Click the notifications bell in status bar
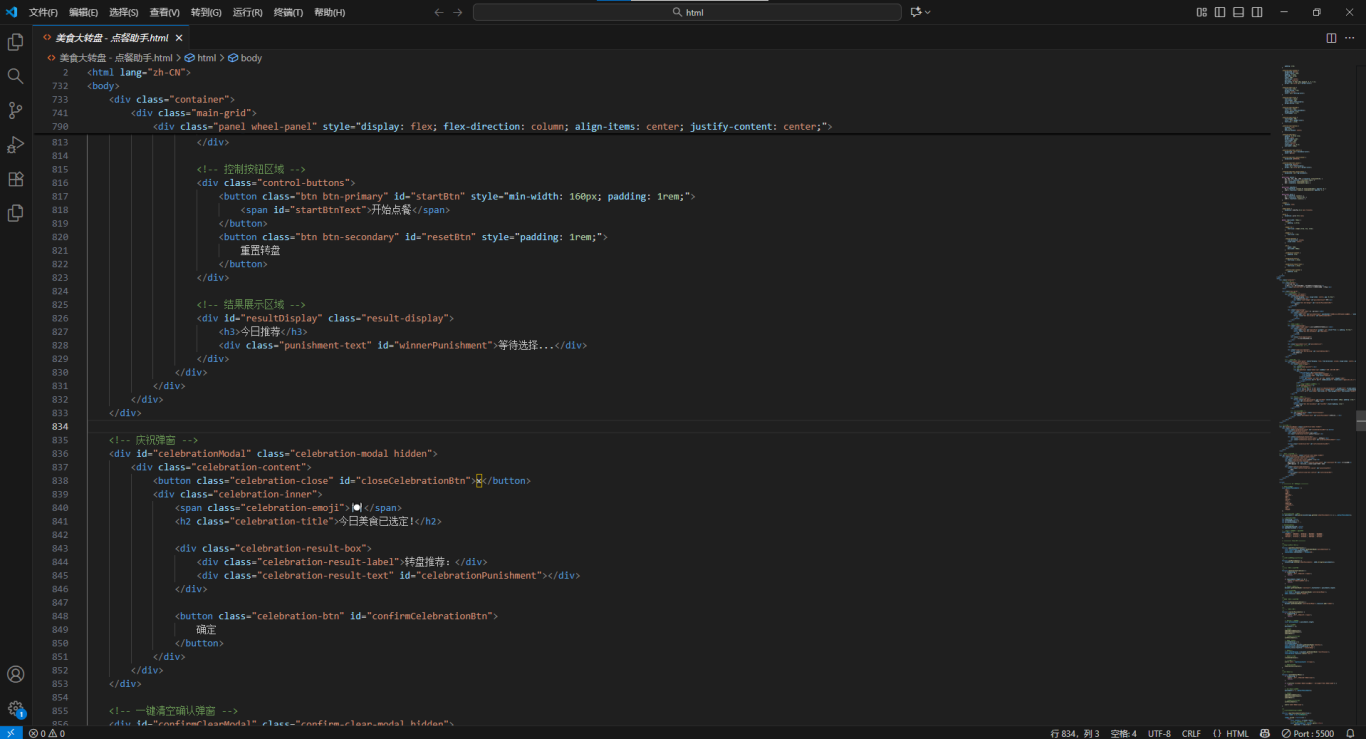 pyautogui.click(x=1350, y=733)
